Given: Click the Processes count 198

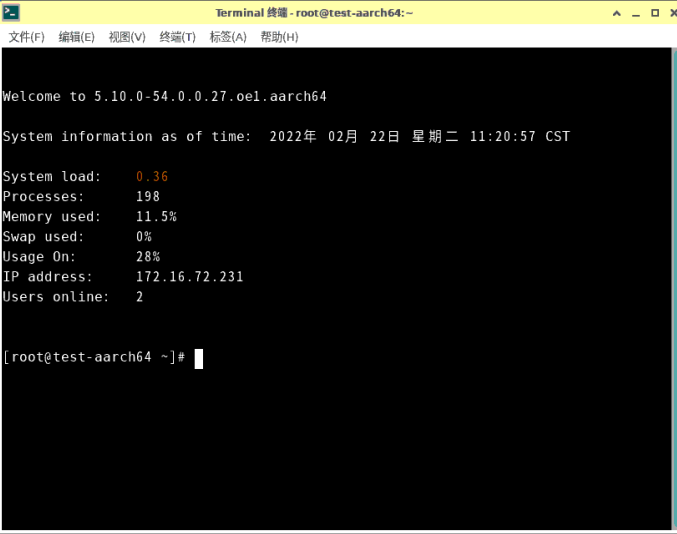Looking at the screenshot, I should (148, 197).
